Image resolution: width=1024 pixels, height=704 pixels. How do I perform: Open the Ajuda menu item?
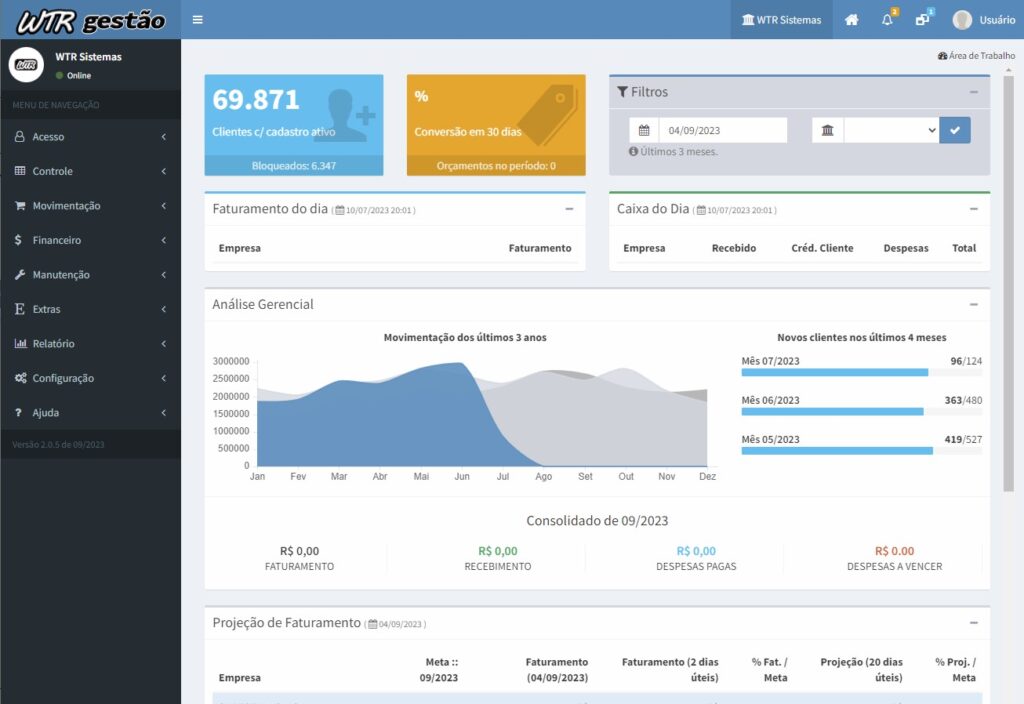[91, 413]
